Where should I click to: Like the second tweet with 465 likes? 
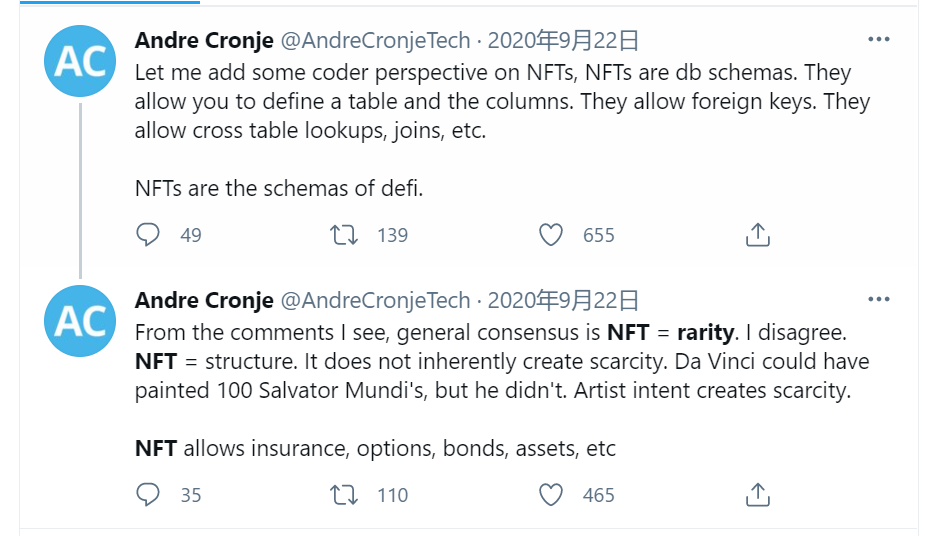pos(551,495)
